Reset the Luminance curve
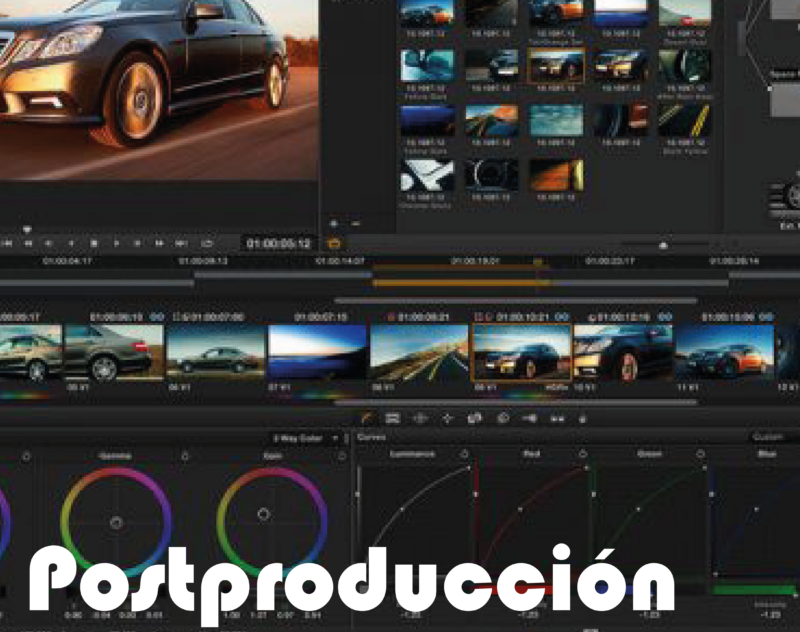The height and width of the screenshot is (632, 800). pyautogui.click(x=464, y=453)
